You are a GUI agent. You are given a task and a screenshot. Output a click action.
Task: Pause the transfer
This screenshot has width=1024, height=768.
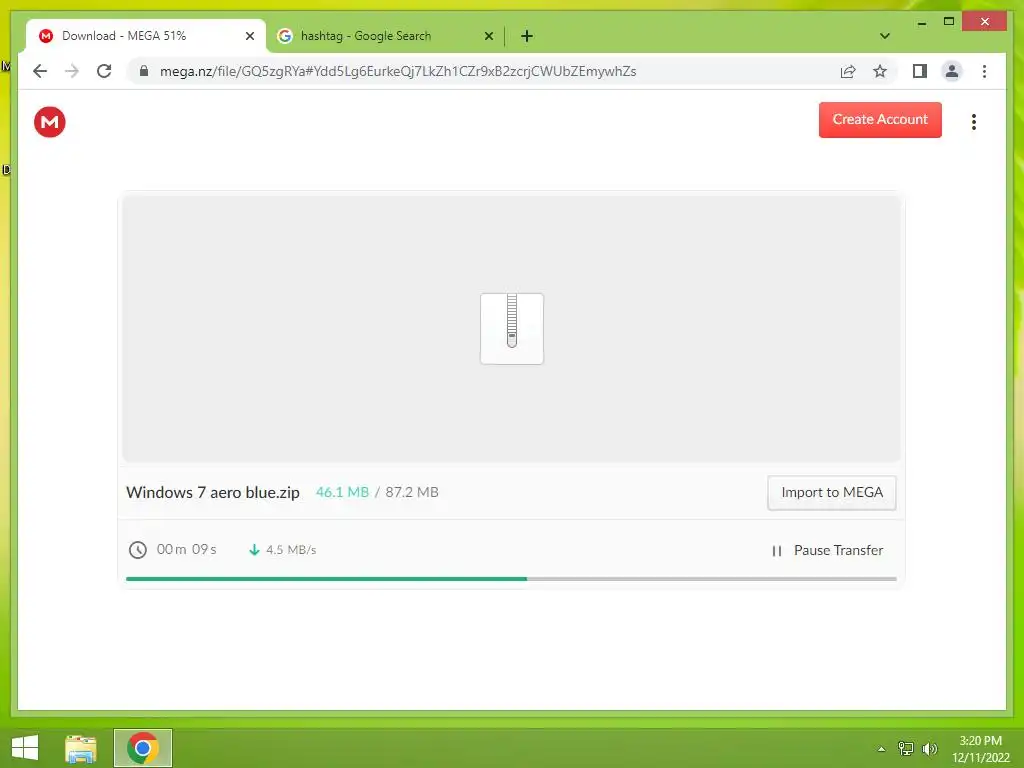point(827,551)
